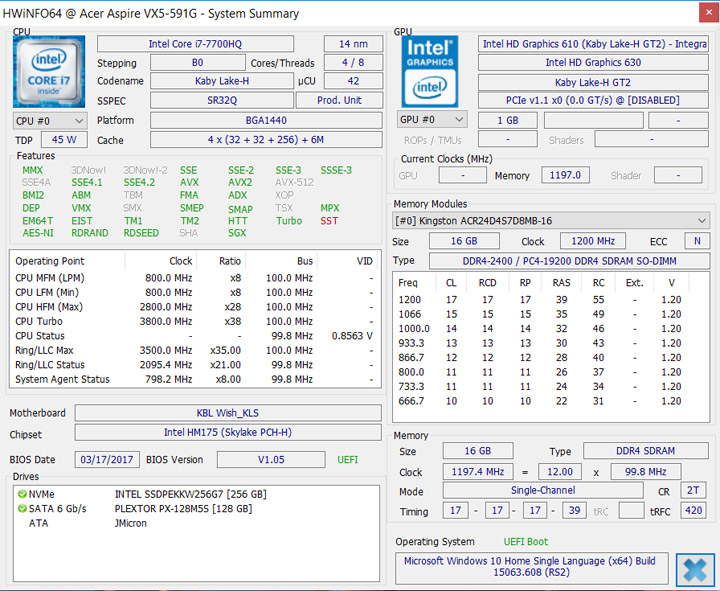The image size is (720, 591).
Task: Click the Prod. Unit button
Action: 339,101
